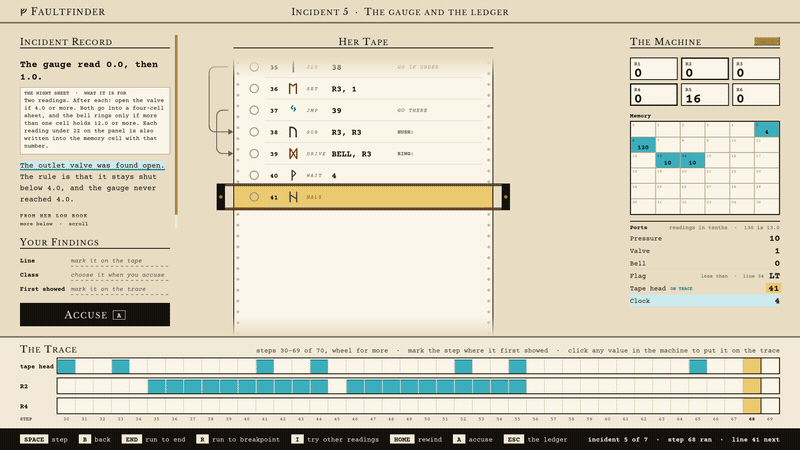The image size is (800, 450).
Task: Select the DRIVE rune on line 39
Action: (293, 154)
